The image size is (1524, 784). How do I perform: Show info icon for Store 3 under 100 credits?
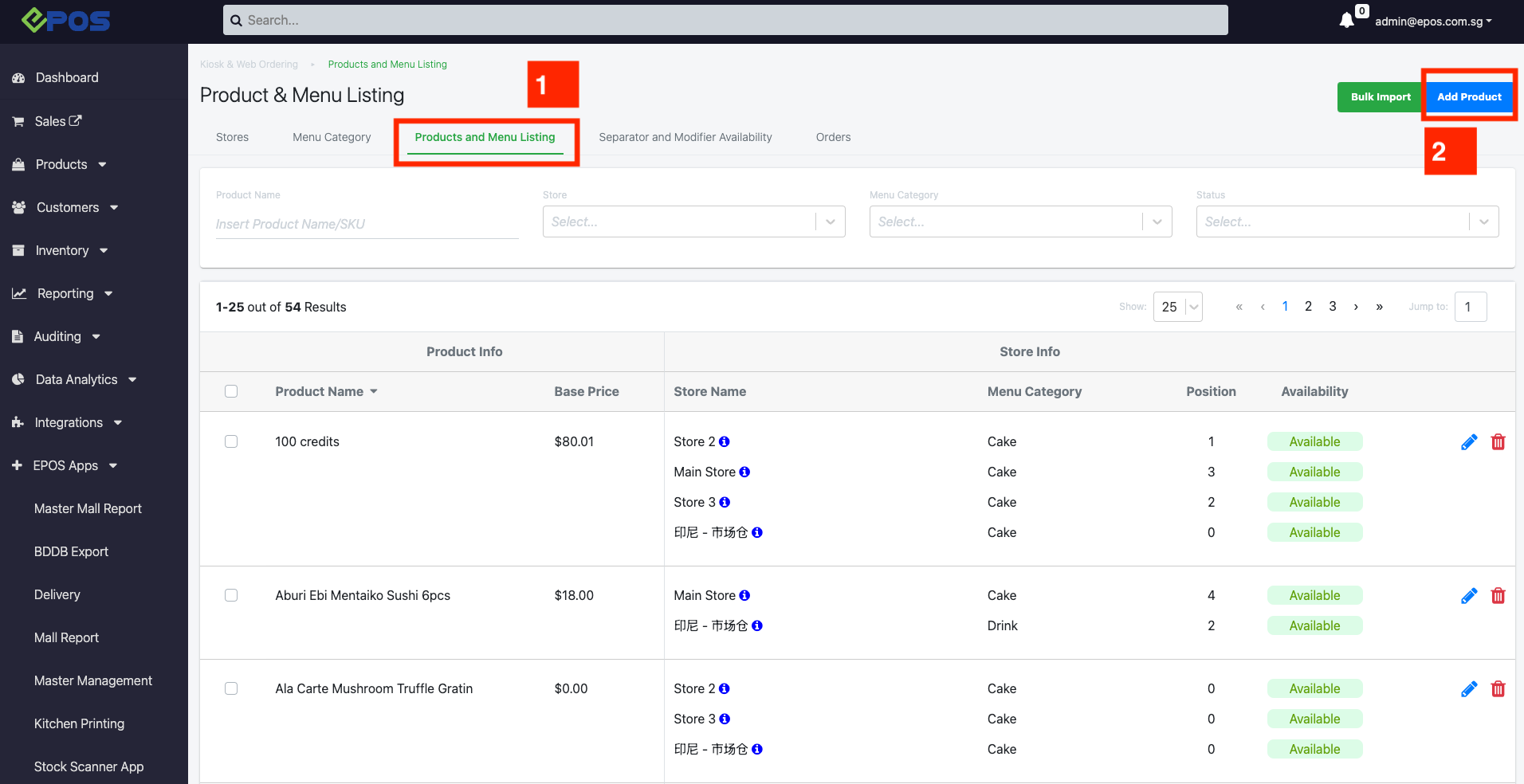[x=725, y=502]
